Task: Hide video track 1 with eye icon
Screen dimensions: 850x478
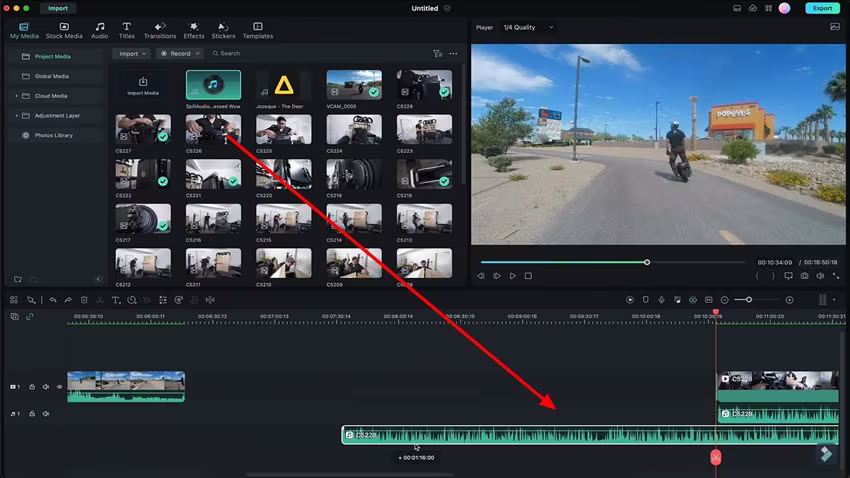Action: pyautogui.click(x=60, y=387)
